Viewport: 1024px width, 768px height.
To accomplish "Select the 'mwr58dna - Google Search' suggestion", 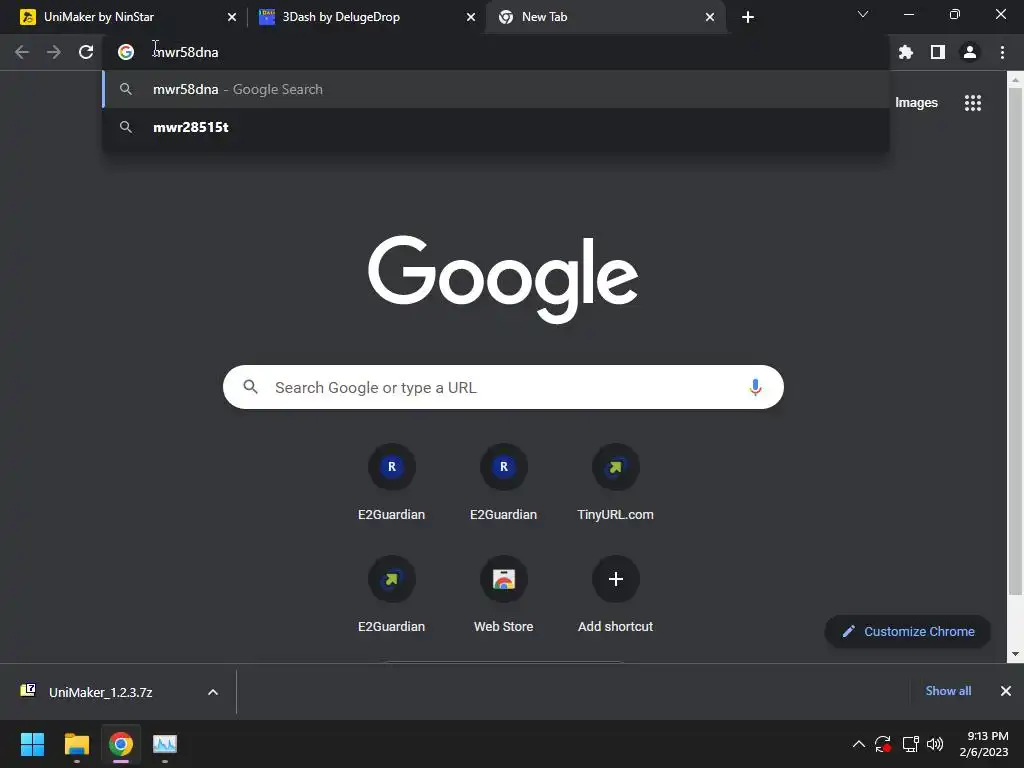I will click(x=496, y=89).
